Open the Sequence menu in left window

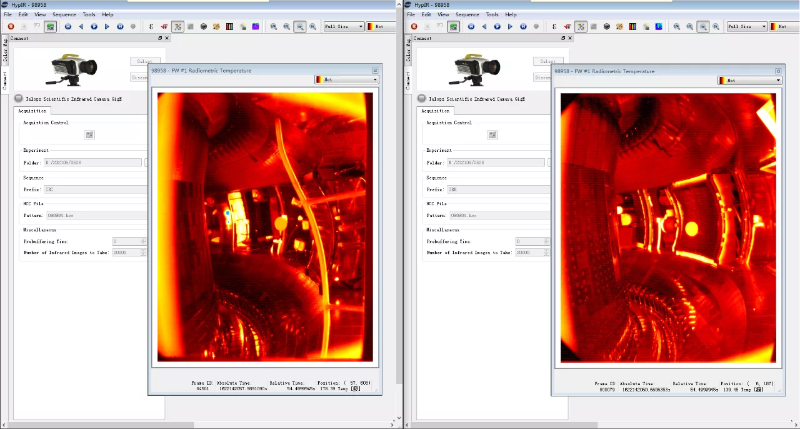pos(63,15)
